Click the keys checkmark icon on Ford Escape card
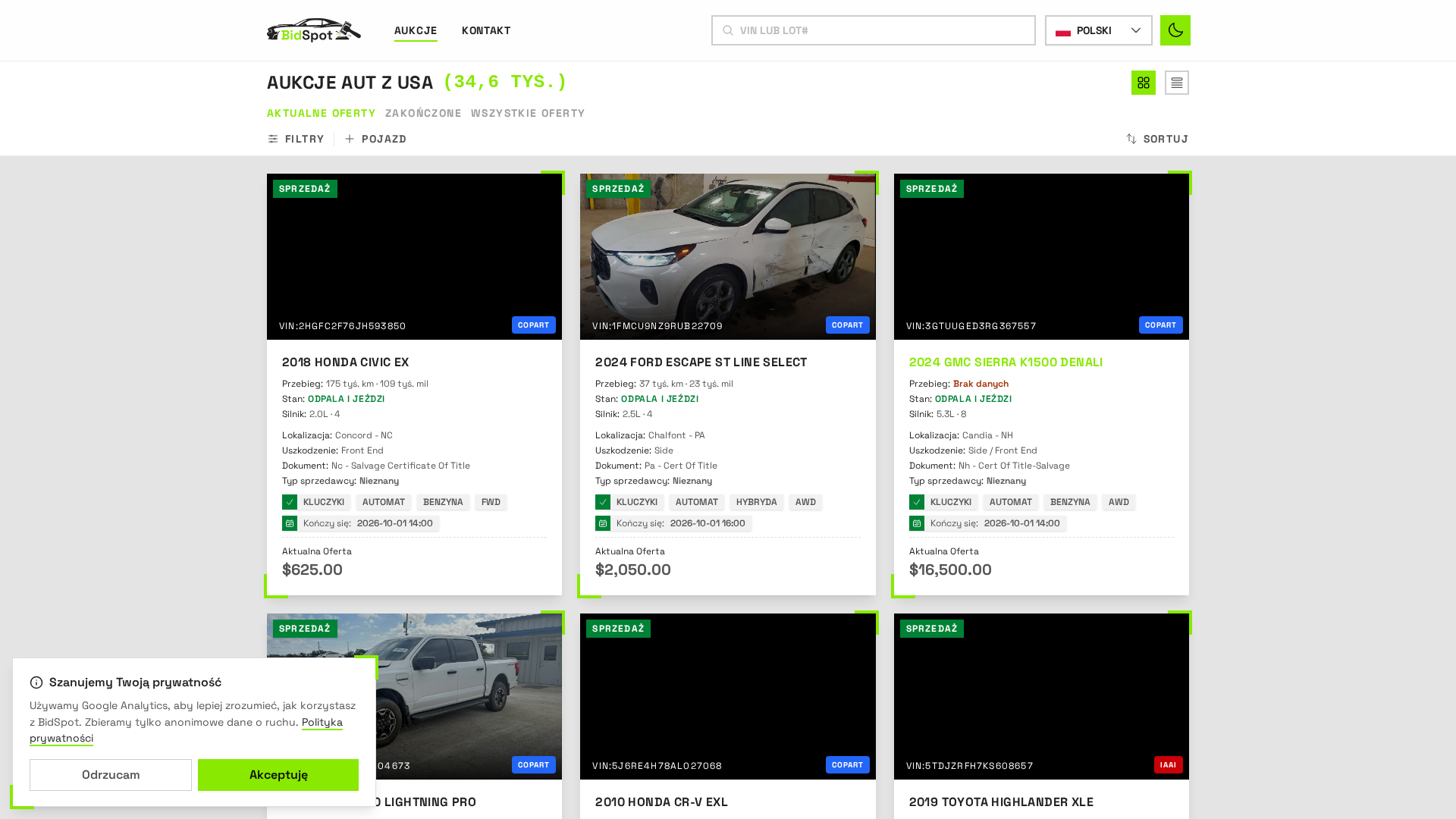The image size is (1456, 819). coord(603,502)
